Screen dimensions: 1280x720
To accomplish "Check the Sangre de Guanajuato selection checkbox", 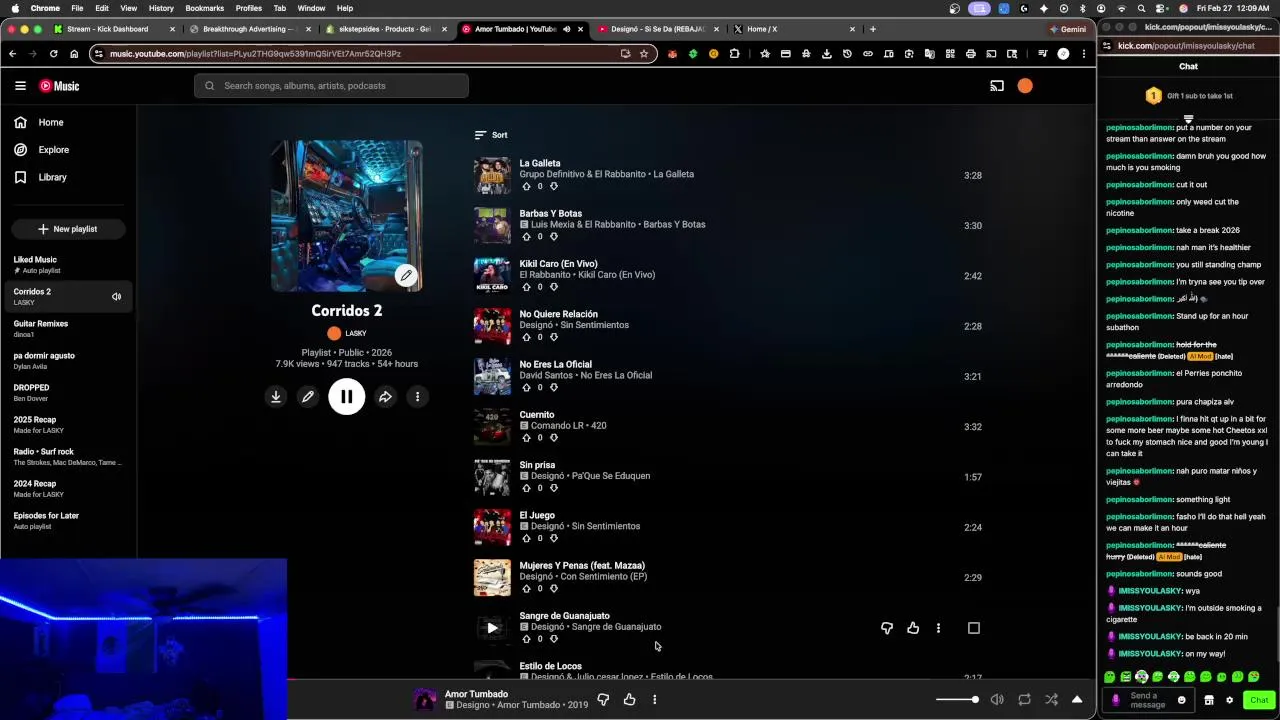I will pos(974,628).
